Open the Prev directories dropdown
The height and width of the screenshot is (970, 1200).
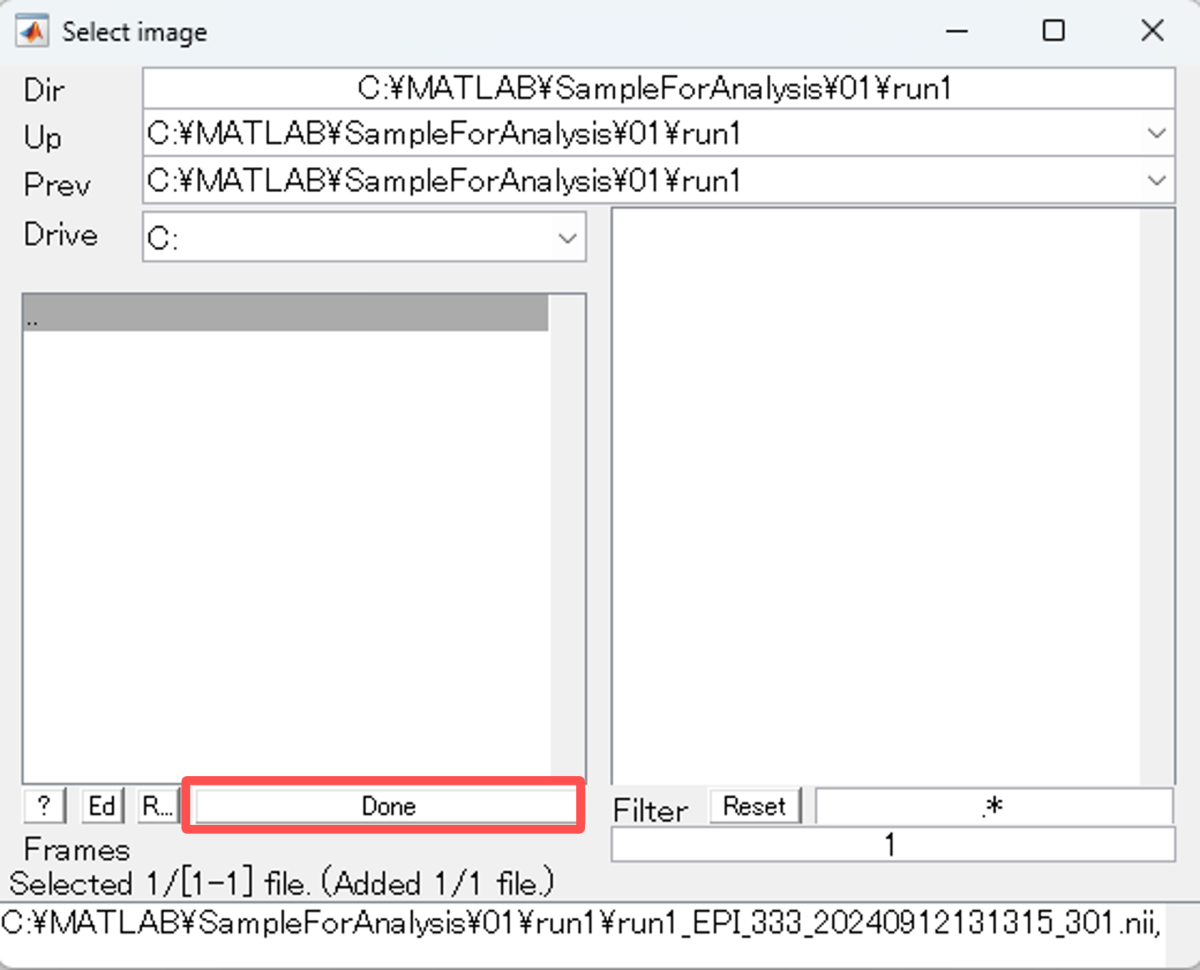point(1157,181)
